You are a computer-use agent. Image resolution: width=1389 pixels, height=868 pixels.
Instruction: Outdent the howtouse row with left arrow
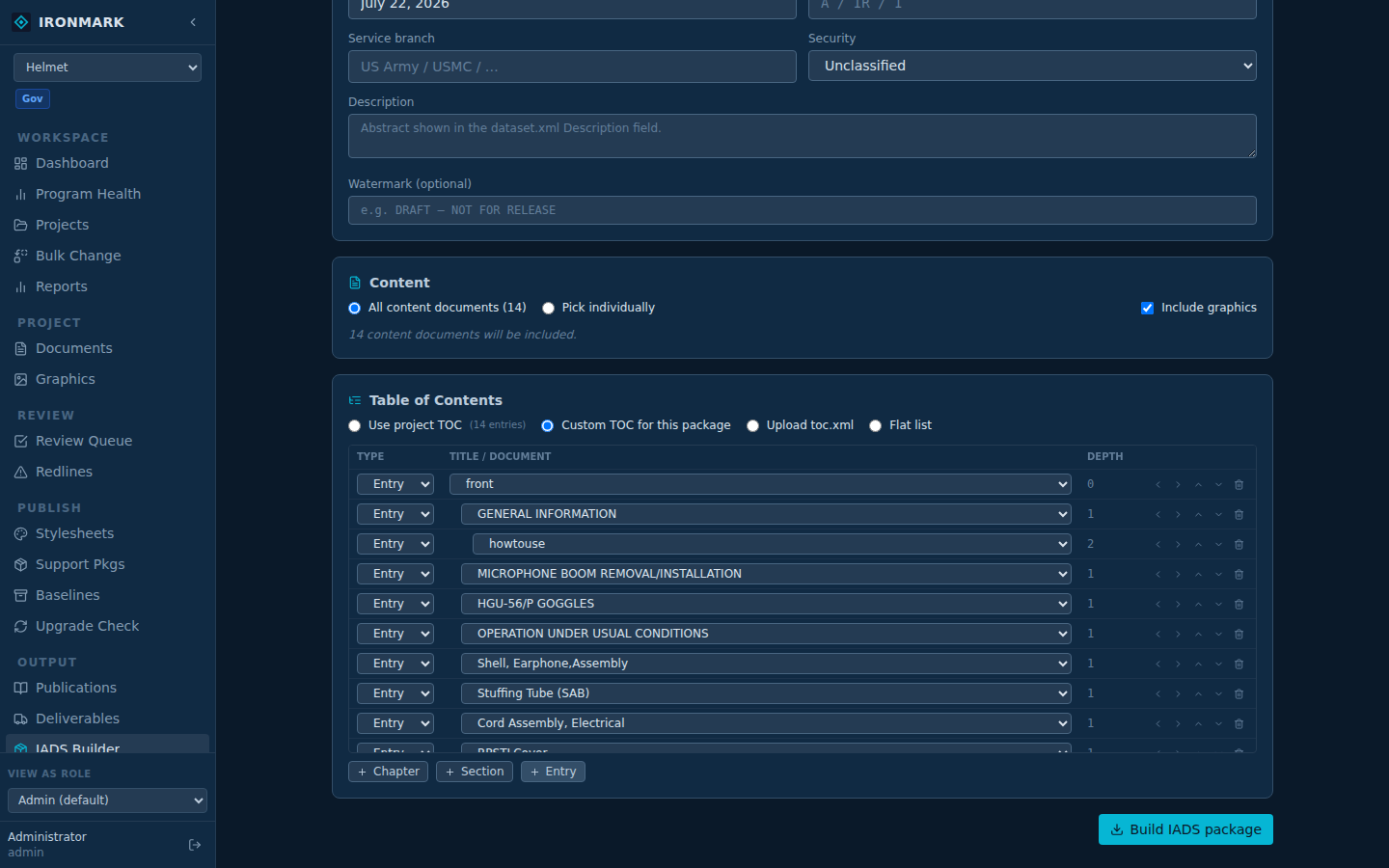1157,545
